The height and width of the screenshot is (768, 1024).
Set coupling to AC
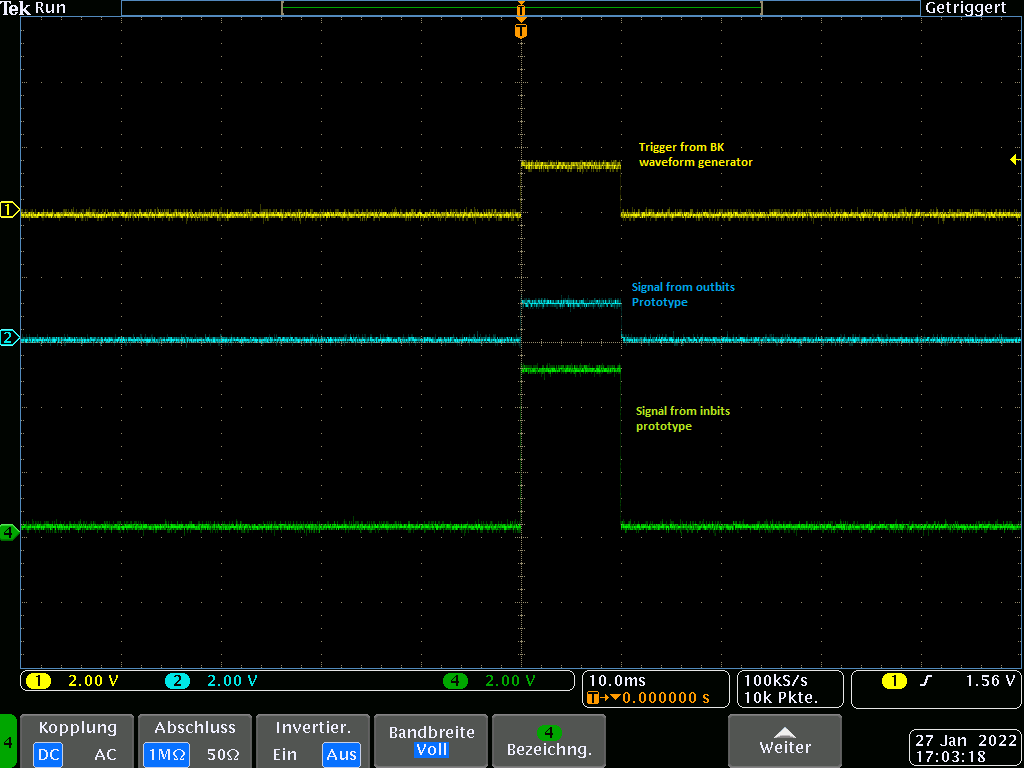pyautogui.click(x=105, y=755)
